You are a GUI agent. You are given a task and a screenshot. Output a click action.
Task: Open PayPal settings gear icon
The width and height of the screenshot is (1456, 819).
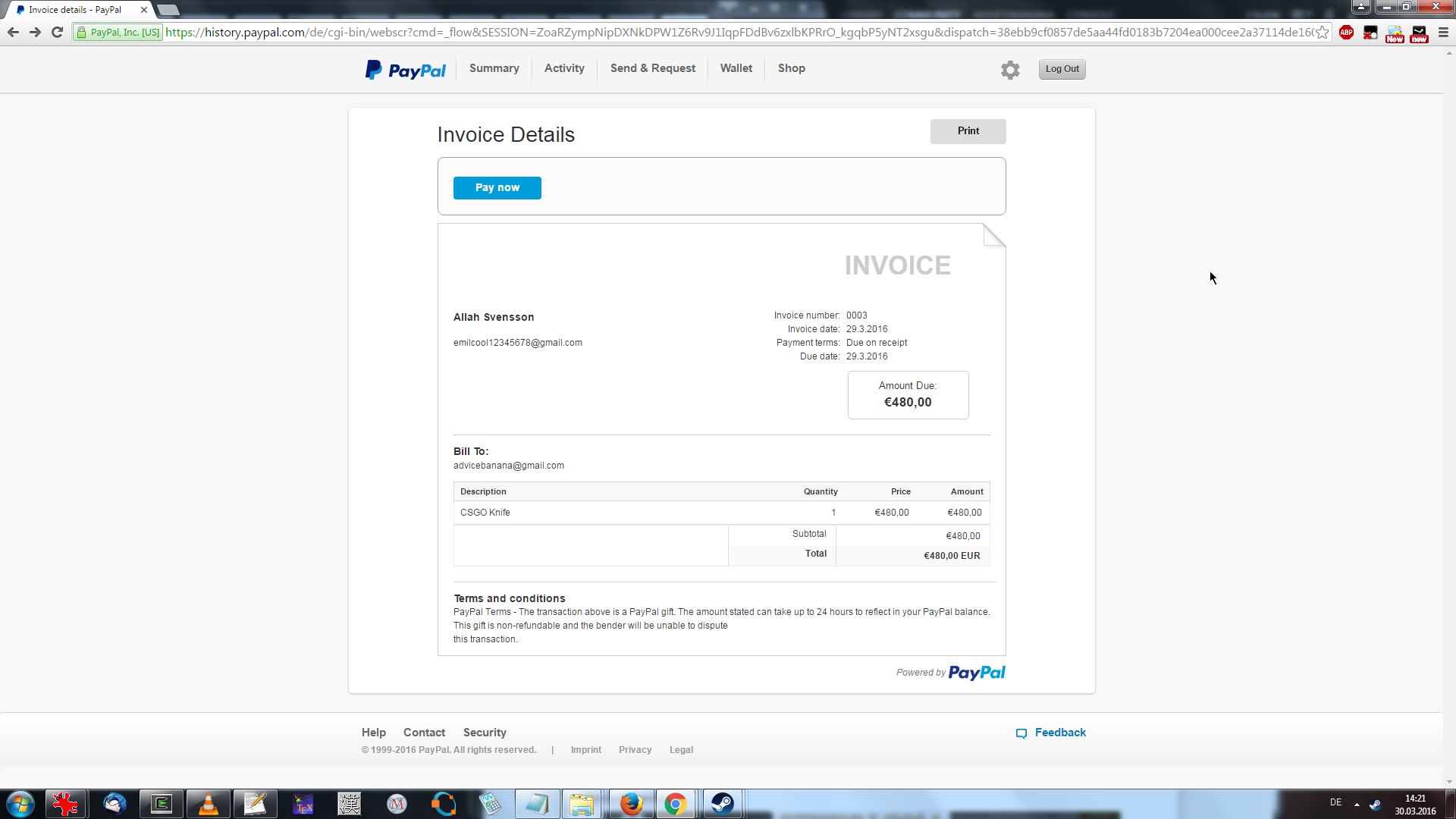click(x=1010, y=70)
